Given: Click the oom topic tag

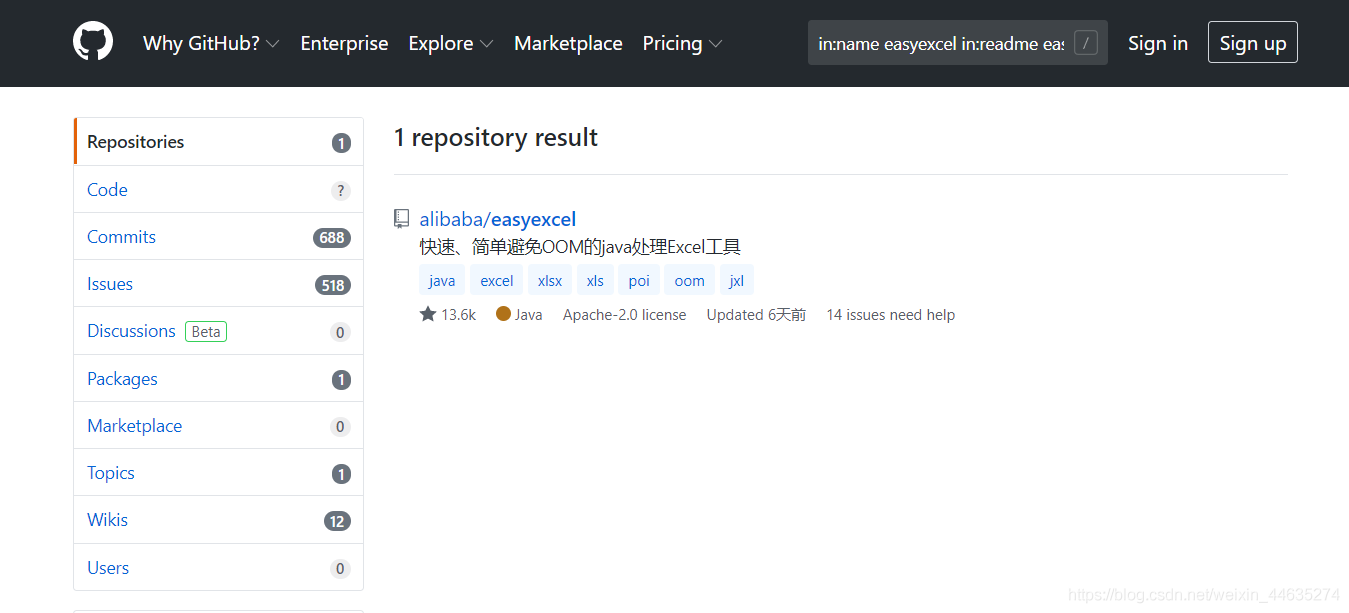Looking at the screenshot, I should (x=689, y=281).
